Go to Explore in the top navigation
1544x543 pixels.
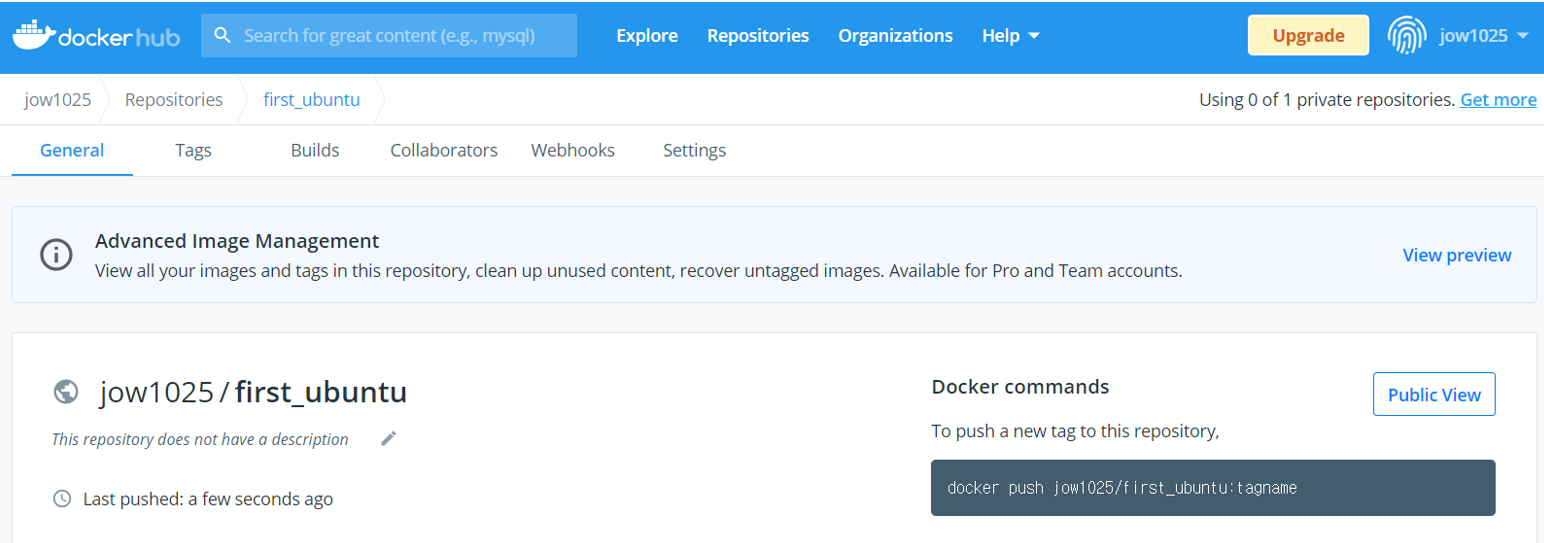click(647, 35)
